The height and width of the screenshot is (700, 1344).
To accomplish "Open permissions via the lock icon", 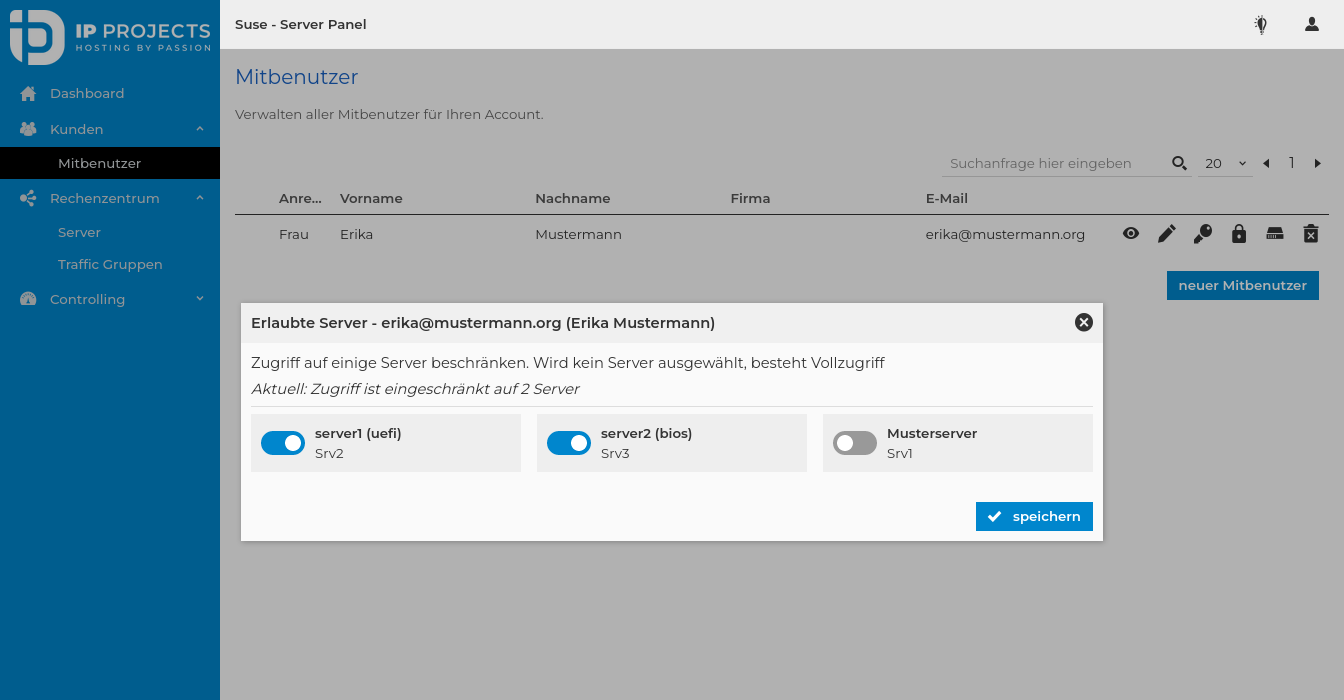I will 1238,233.
